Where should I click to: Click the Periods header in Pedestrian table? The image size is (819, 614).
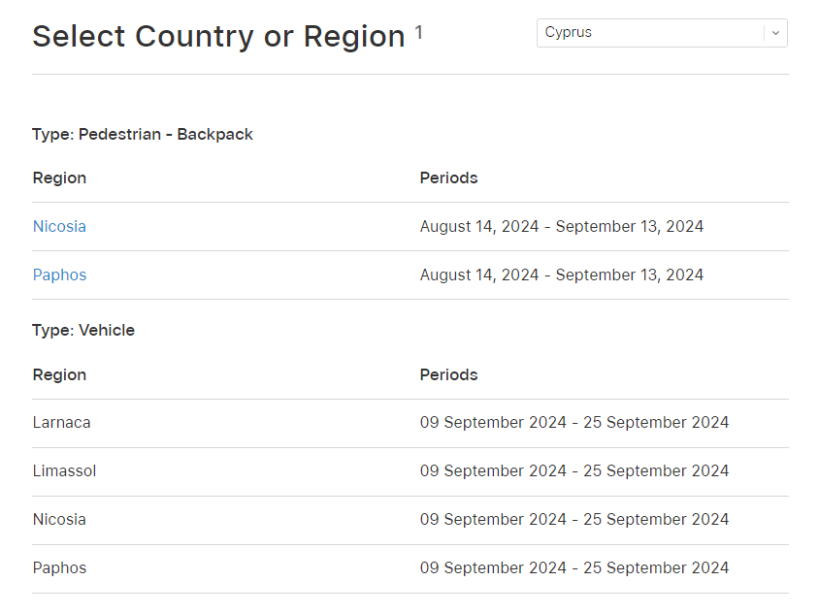449,178
